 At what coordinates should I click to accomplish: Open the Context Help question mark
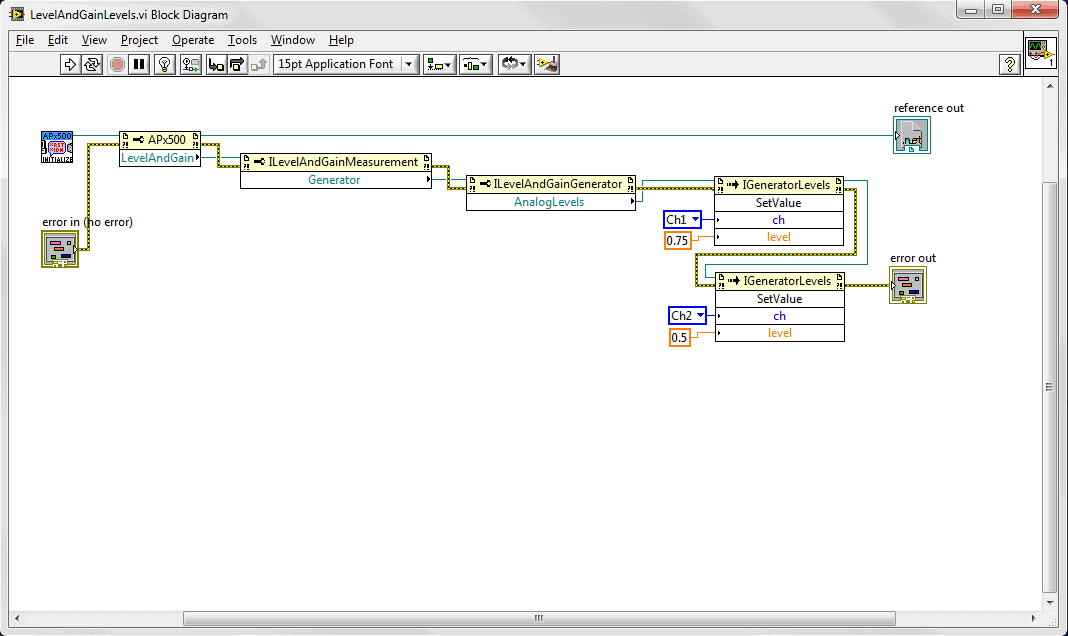(x=1010, y=64)
